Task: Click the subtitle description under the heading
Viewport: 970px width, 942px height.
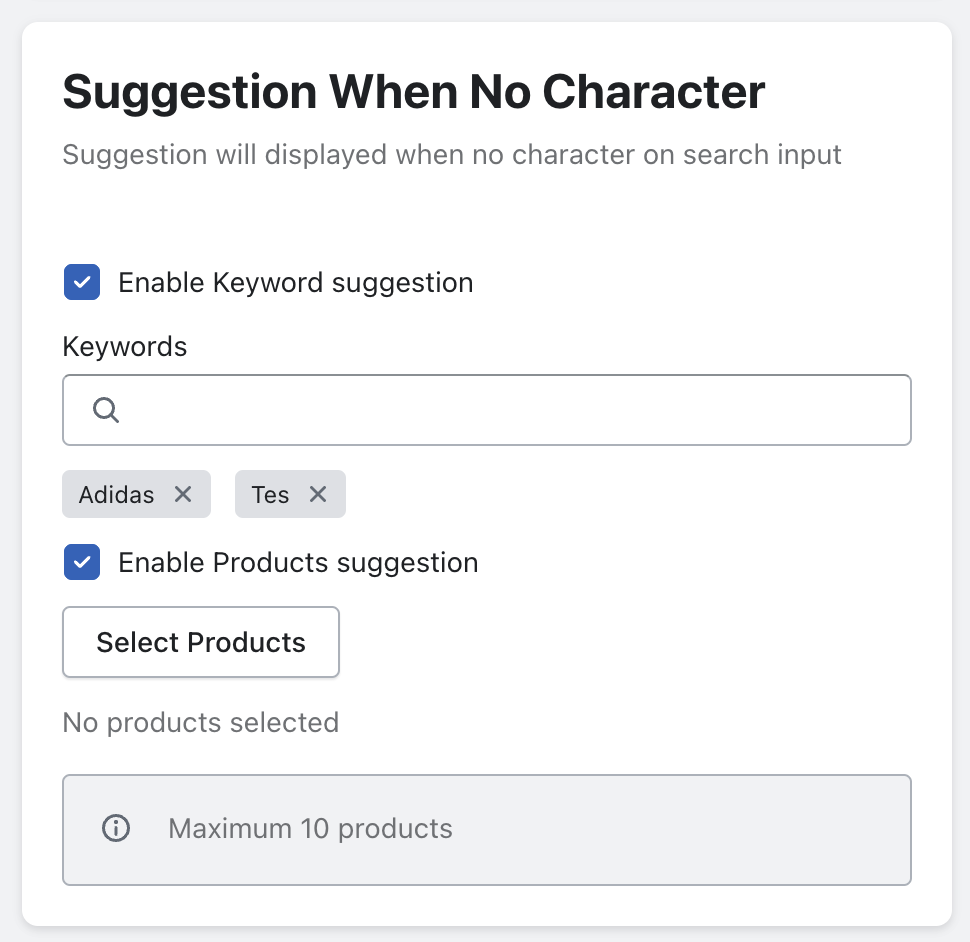Action: (x=452, y=155)
